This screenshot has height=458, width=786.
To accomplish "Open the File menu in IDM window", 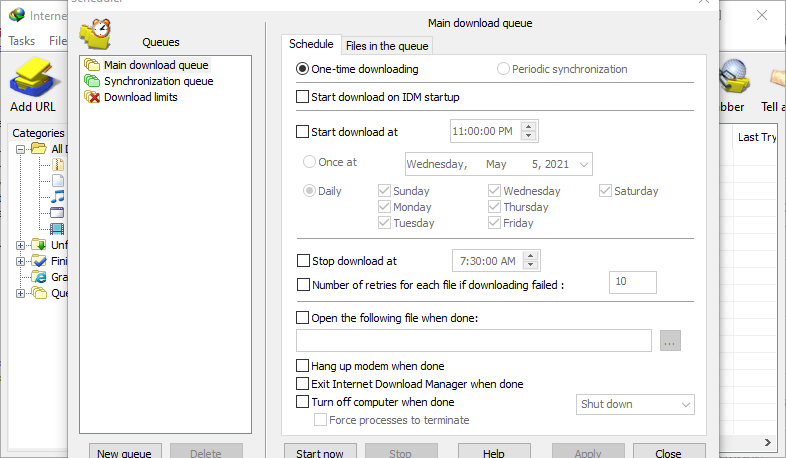I will [58, 41].
